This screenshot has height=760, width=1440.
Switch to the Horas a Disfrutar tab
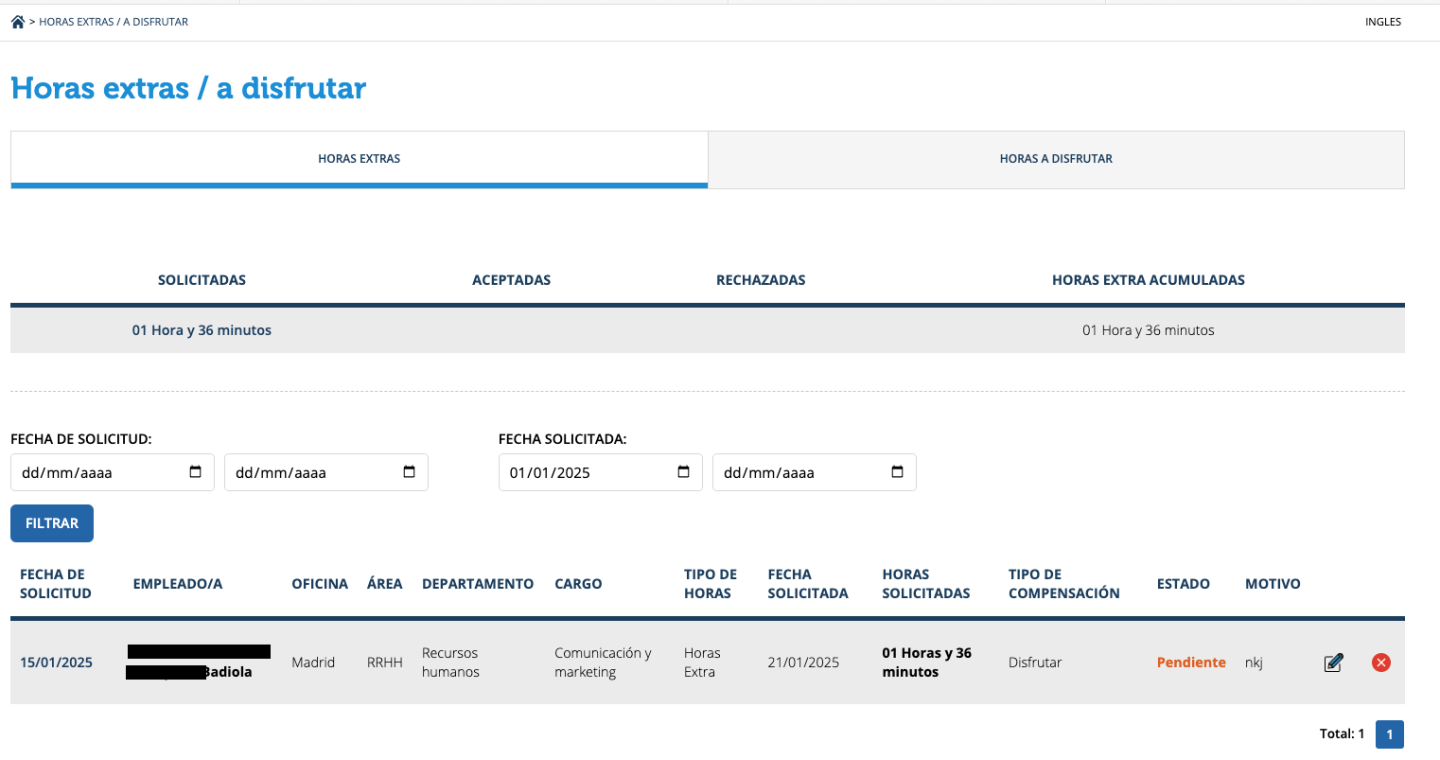[1055, 159]
